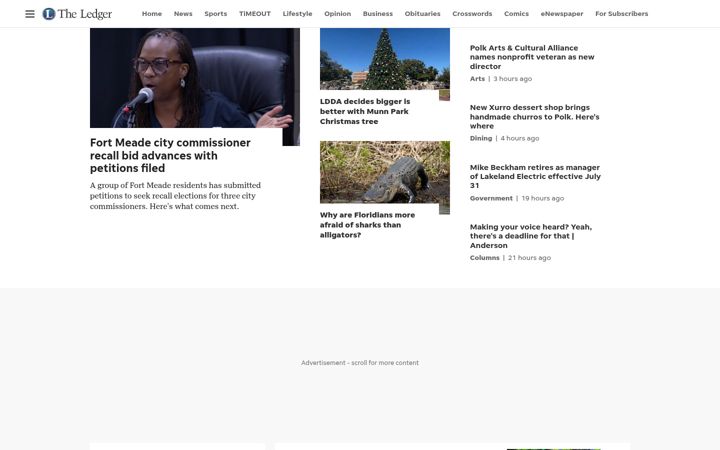Go to the Home nav item
The image size is (720, 450).
tap(152, 14)
